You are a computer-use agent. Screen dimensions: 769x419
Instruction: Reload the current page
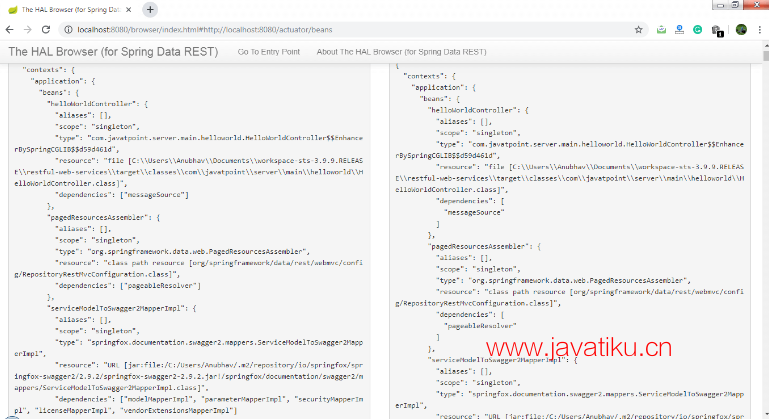coord(44,30)
